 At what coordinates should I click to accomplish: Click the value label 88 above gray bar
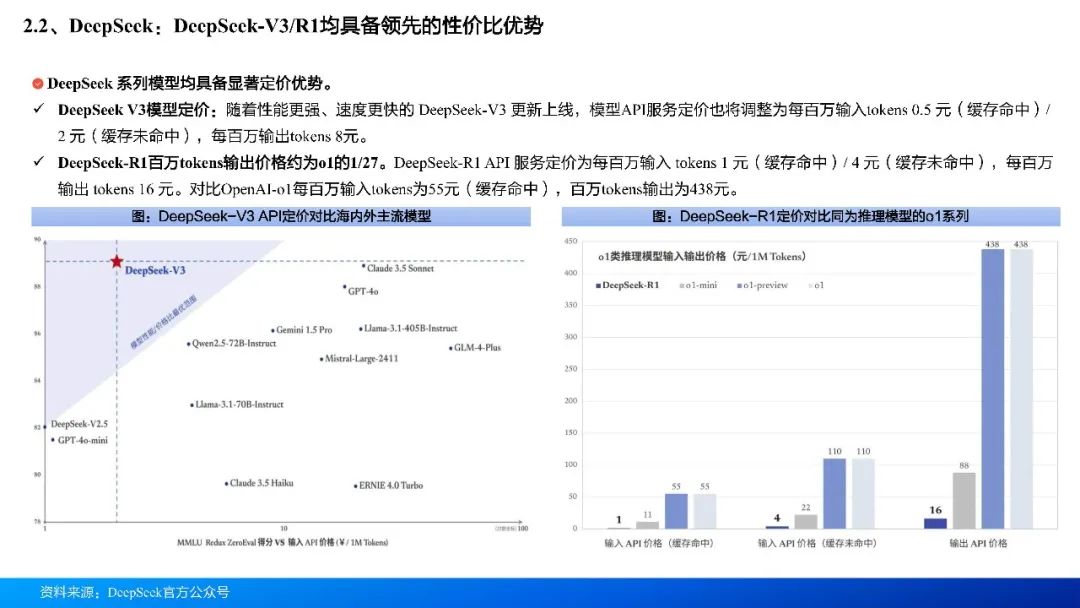[964, 466]
